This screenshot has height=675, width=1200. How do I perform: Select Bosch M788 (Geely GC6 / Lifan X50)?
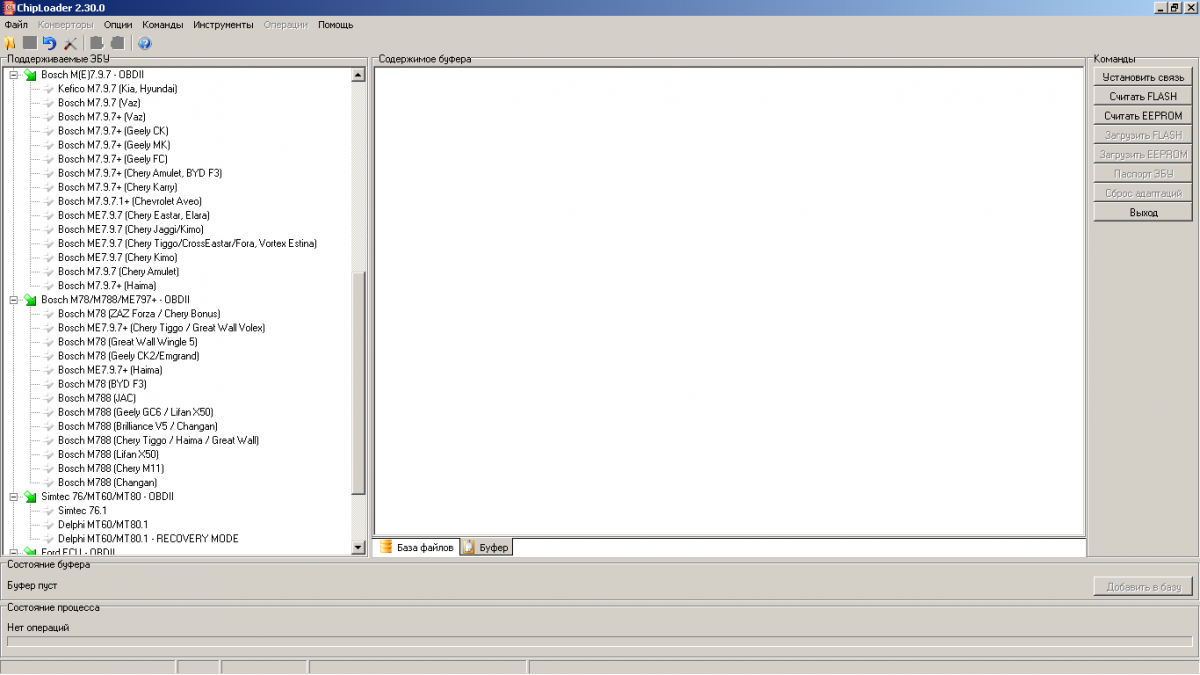pyautogui.click(x=135, y=412)
